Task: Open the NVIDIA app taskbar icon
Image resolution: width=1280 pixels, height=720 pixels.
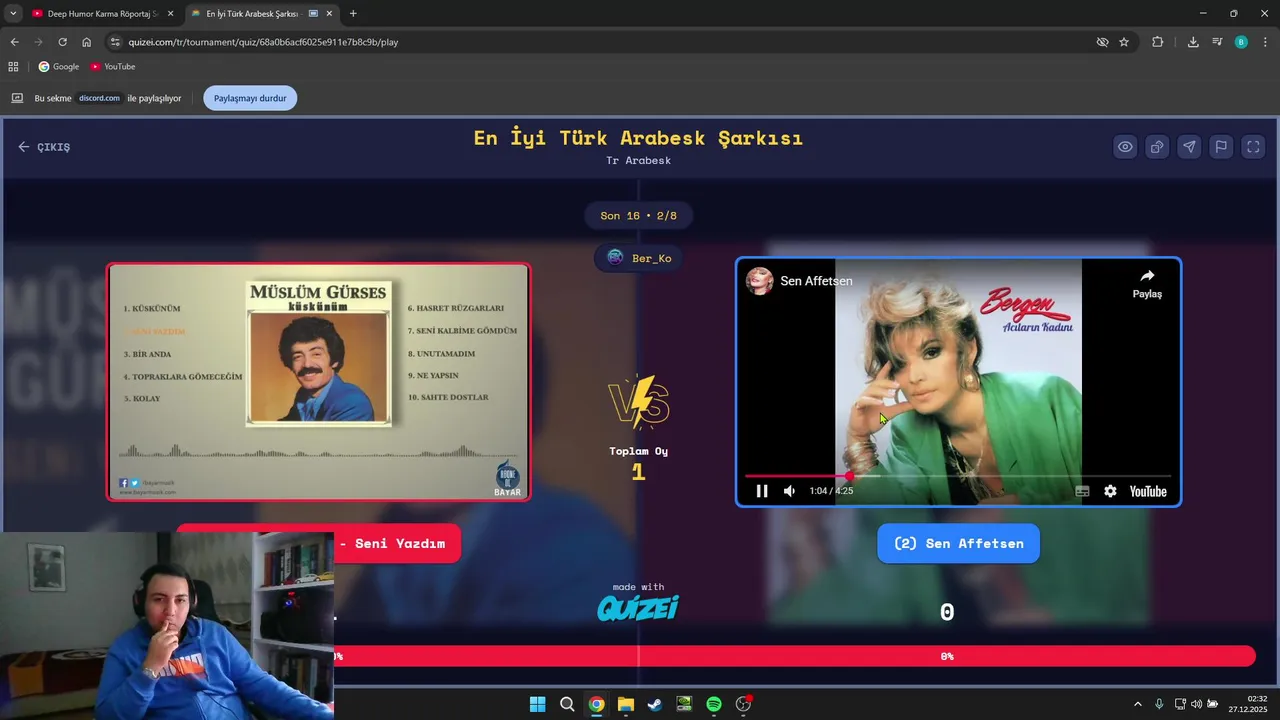Action: tap(684, 704)
